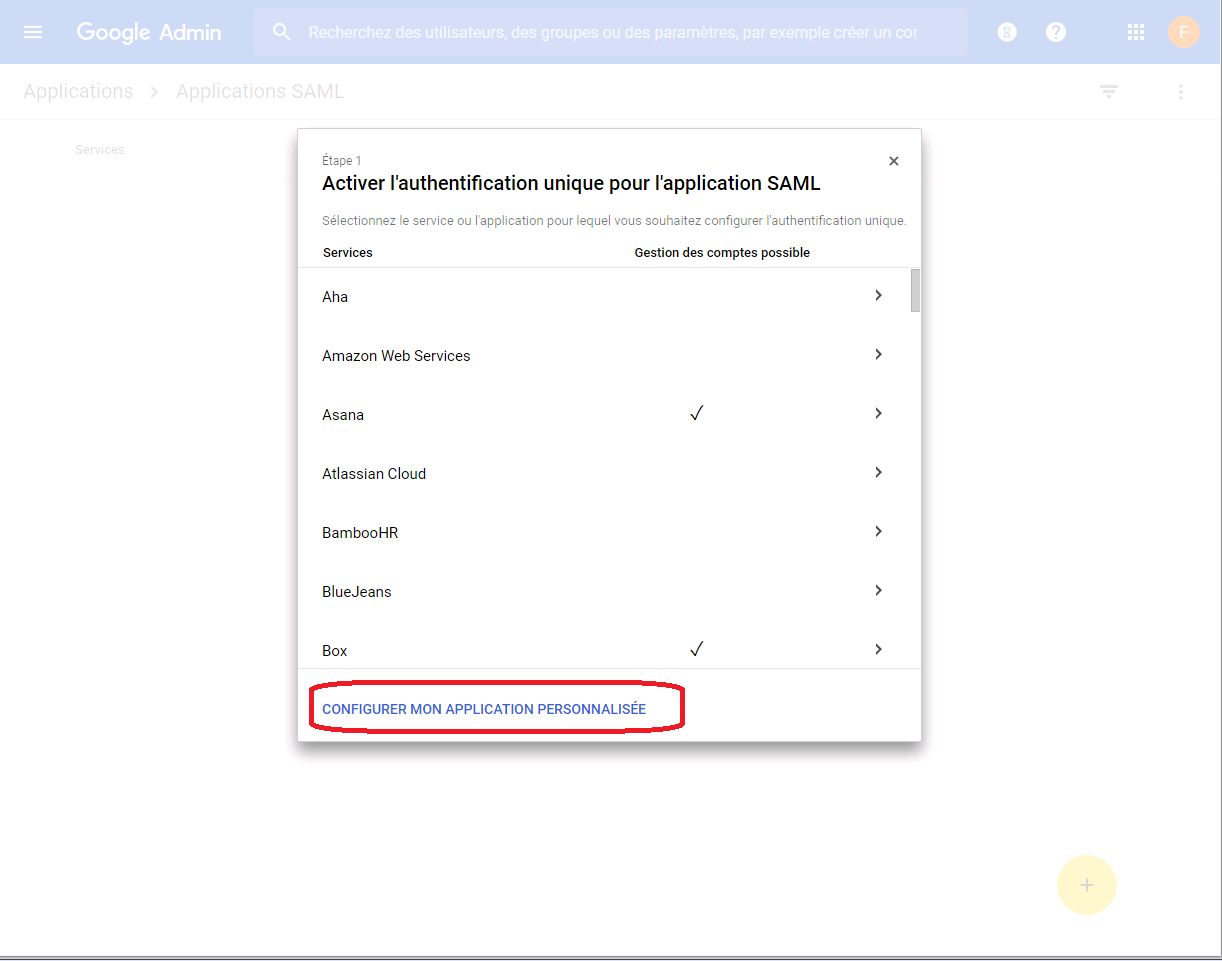Image resolution: width=1222 pixels, height=961 pixels.
Task: Click Applications SAML breadcrumb
Action: point(260,91)
